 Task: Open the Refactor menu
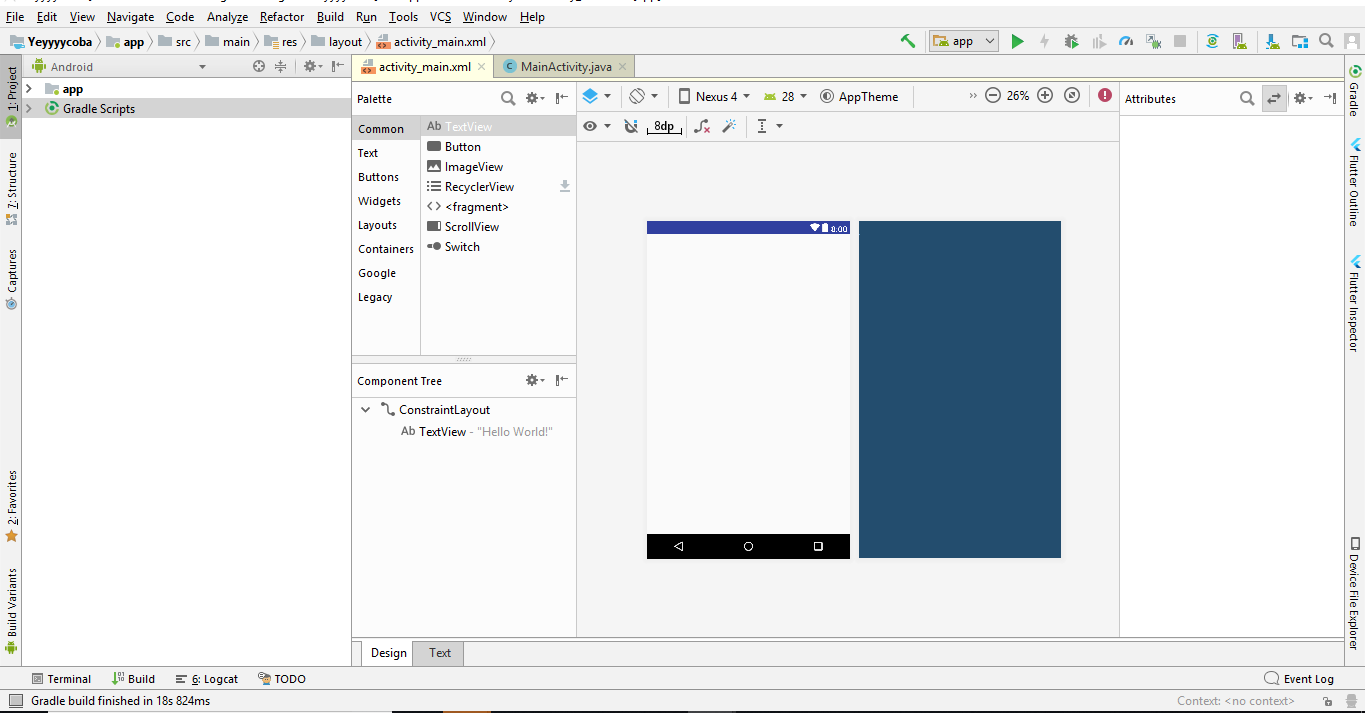pyautogui.click(x=281, y=17)
